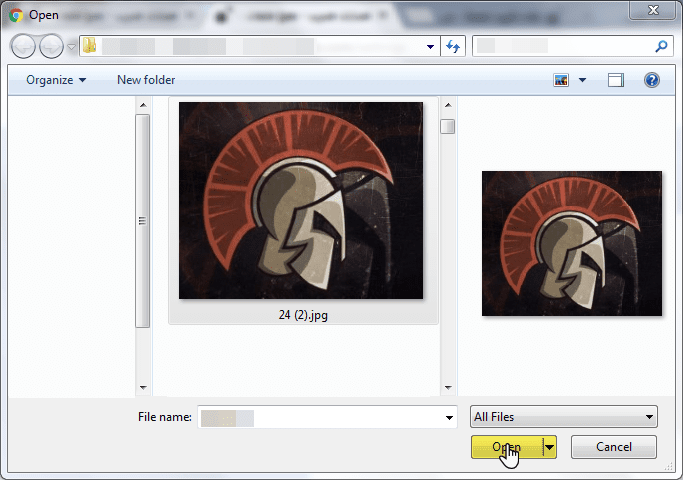Image resolution: width=683 pixels, height=480 pixels.
Task: Open the All Files type dropdown
Action: pyautogui.click(x=564, y=417)
